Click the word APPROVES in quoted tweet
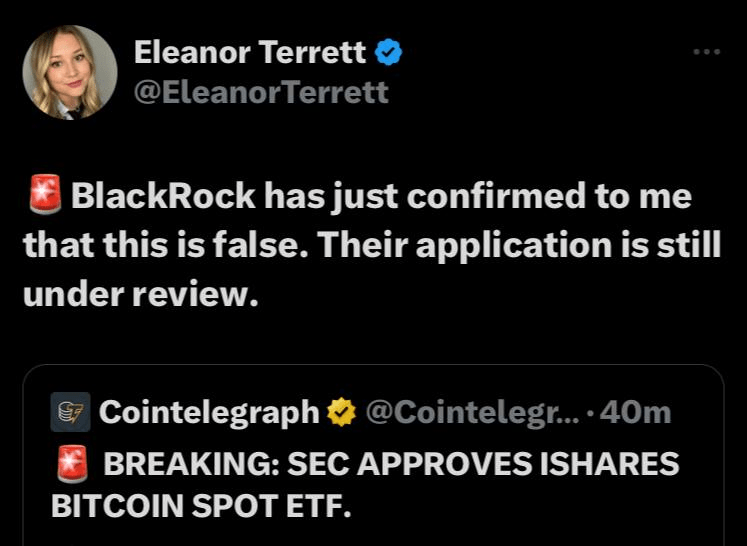Viewport: 747px width, 546px height. 444,464
